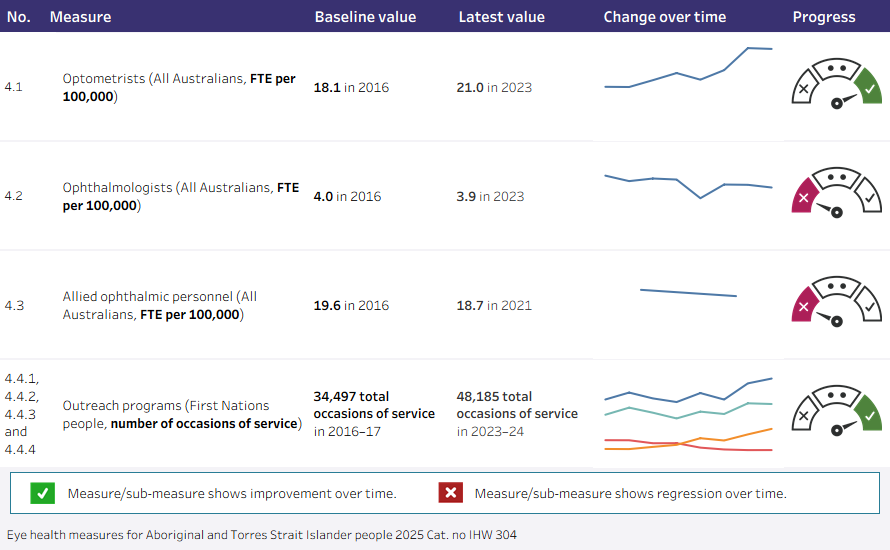
Task: Open the Optometrists trend line chart
Action: (x=689, y=68)
